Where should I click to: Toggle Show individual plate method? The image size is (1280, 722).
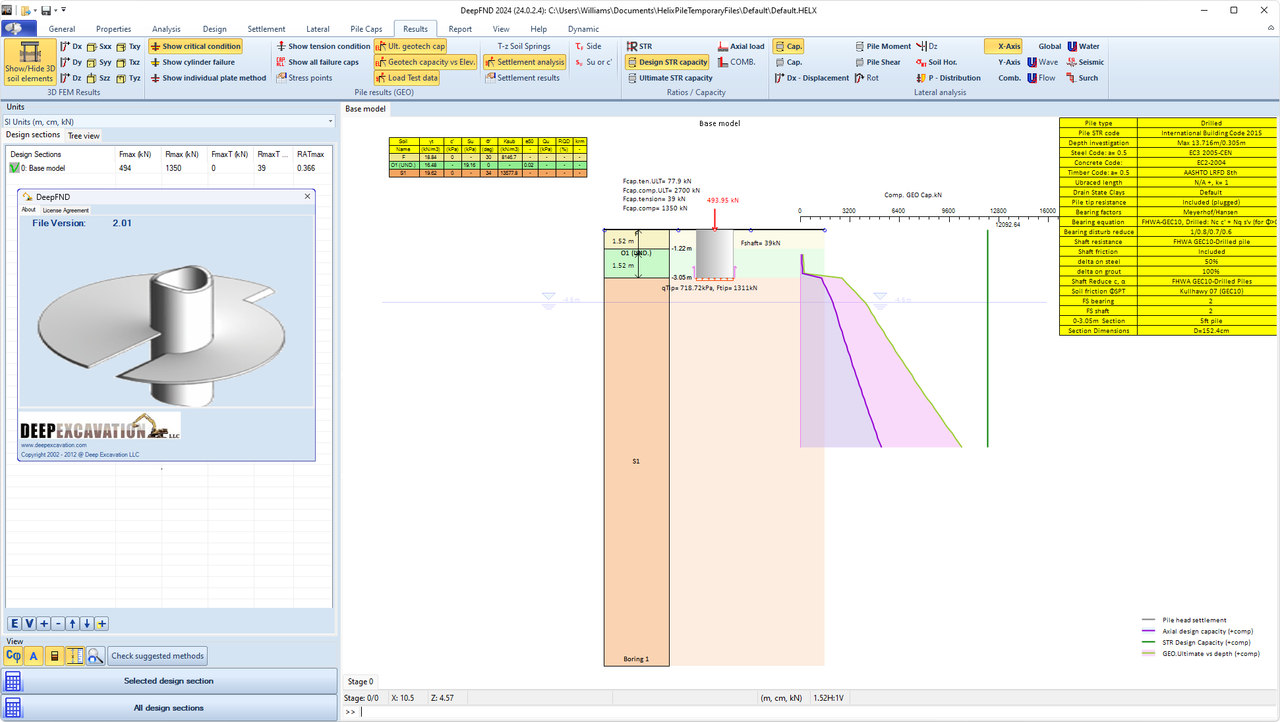[208, 78]
